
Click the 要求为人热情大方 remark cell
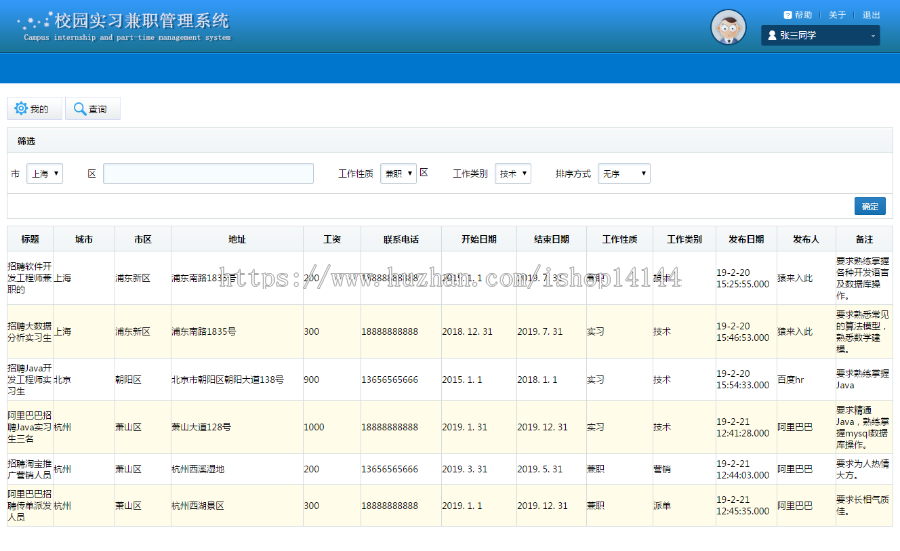(863, 469)
